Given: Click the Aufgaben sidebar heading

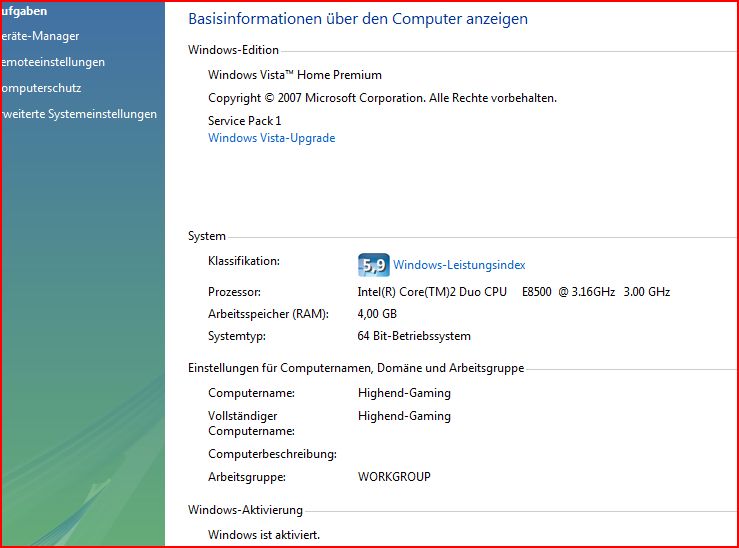Looking at the screenshot, I should (x=24, y=11).
